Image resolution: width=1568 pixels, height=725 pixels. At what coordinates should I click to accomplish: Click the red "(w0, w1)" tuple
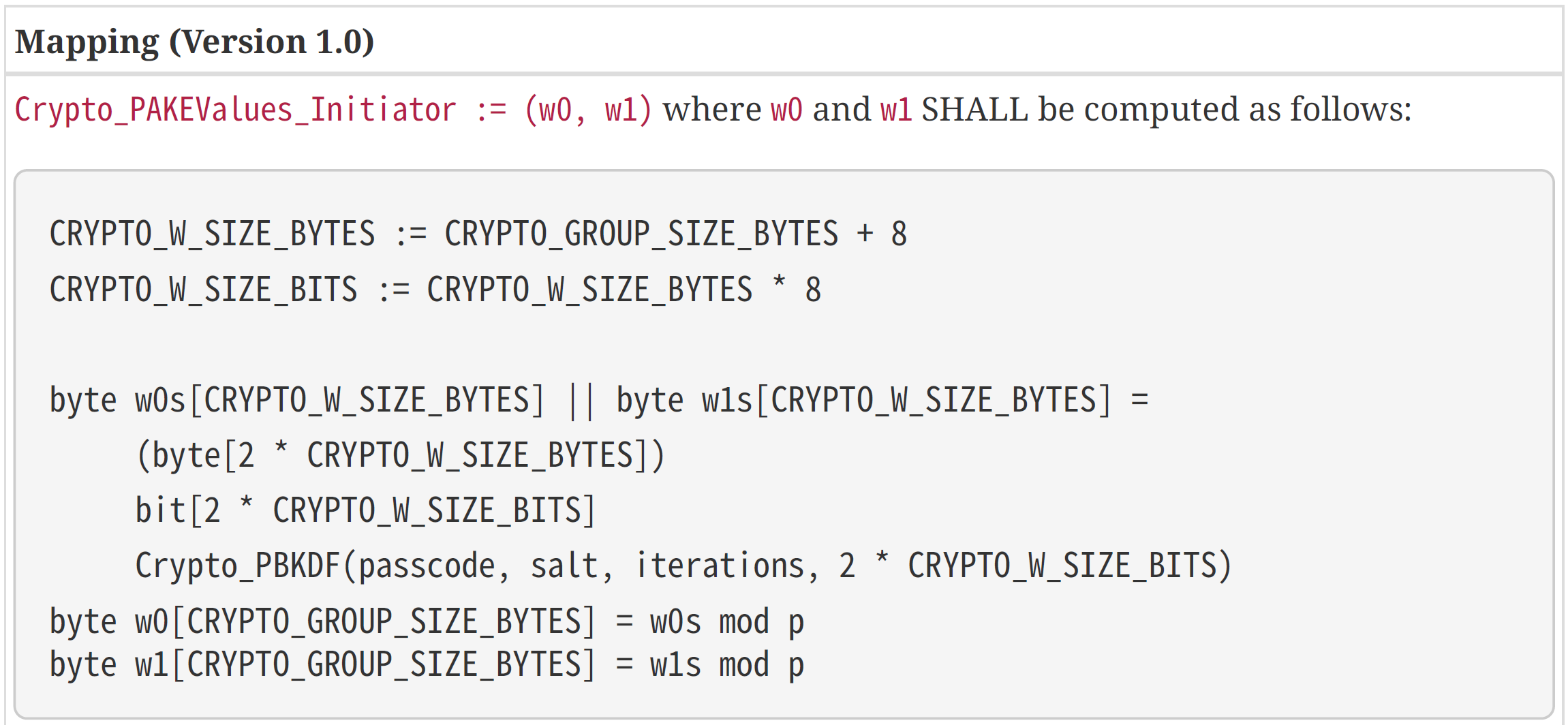coord(588,110)
